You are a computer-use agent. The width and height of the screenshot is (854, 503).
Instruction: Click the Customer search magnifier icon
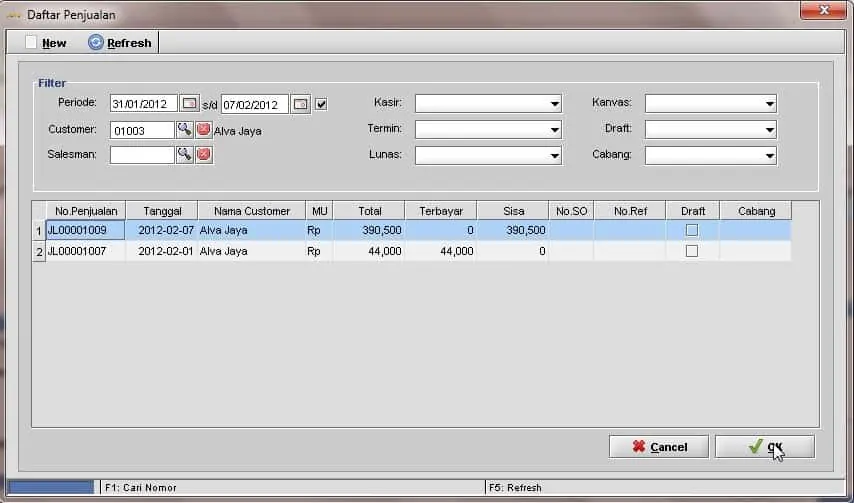[185, 130]
